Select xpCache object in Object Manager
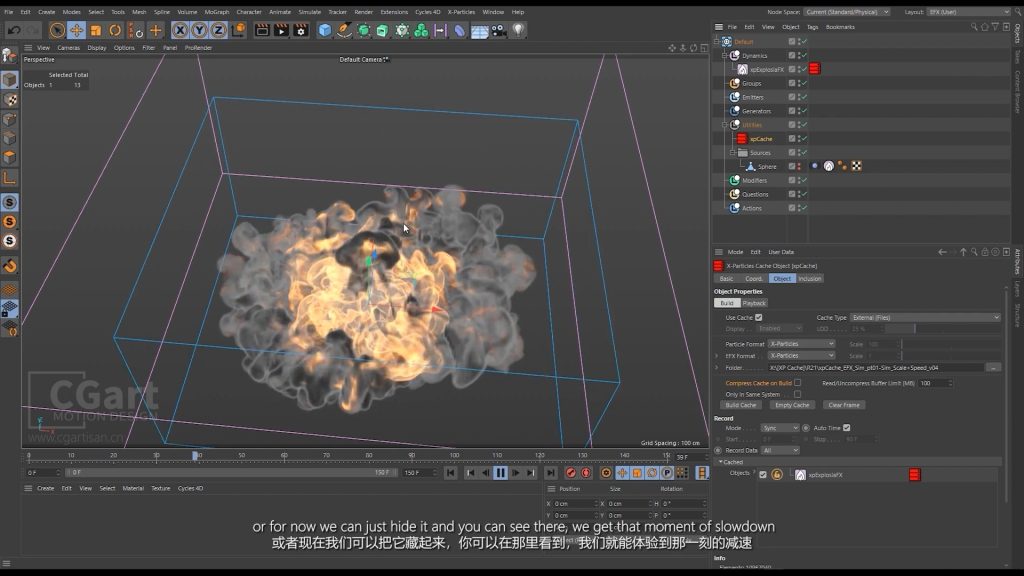The height and width of the screenshot is (576, 1024). click(761, 138)
